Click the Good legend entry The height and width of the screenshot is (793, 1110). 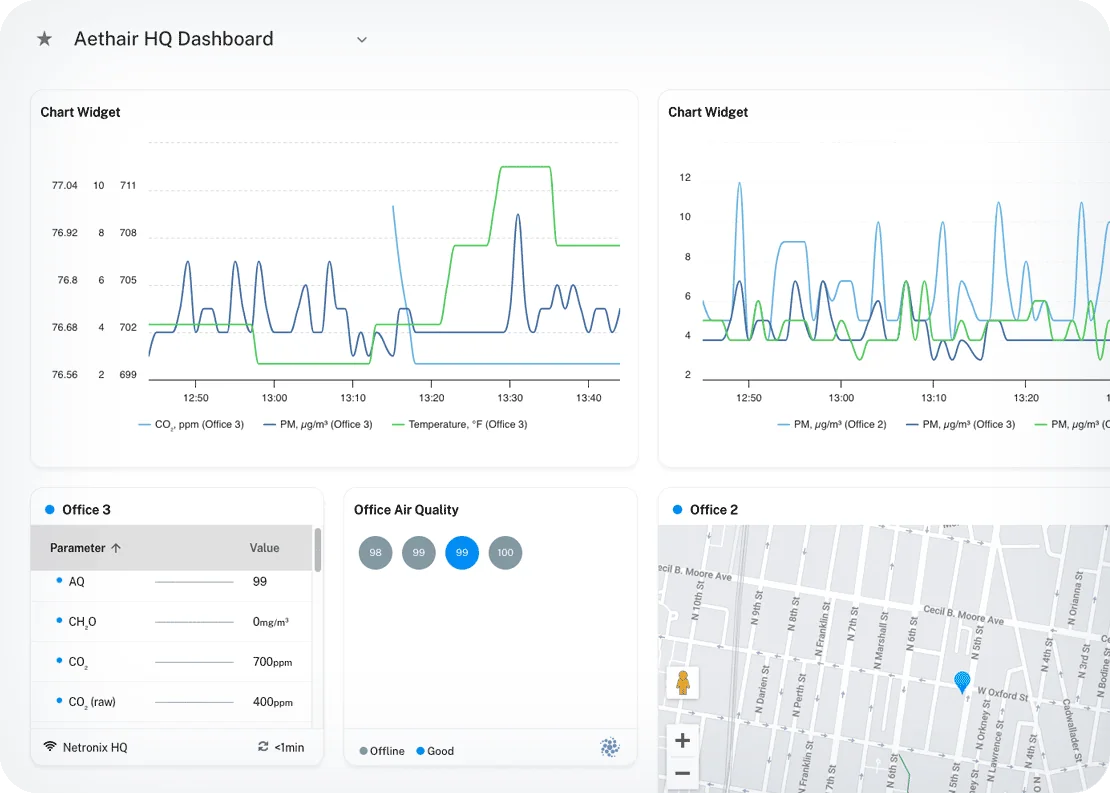[435, 751]
